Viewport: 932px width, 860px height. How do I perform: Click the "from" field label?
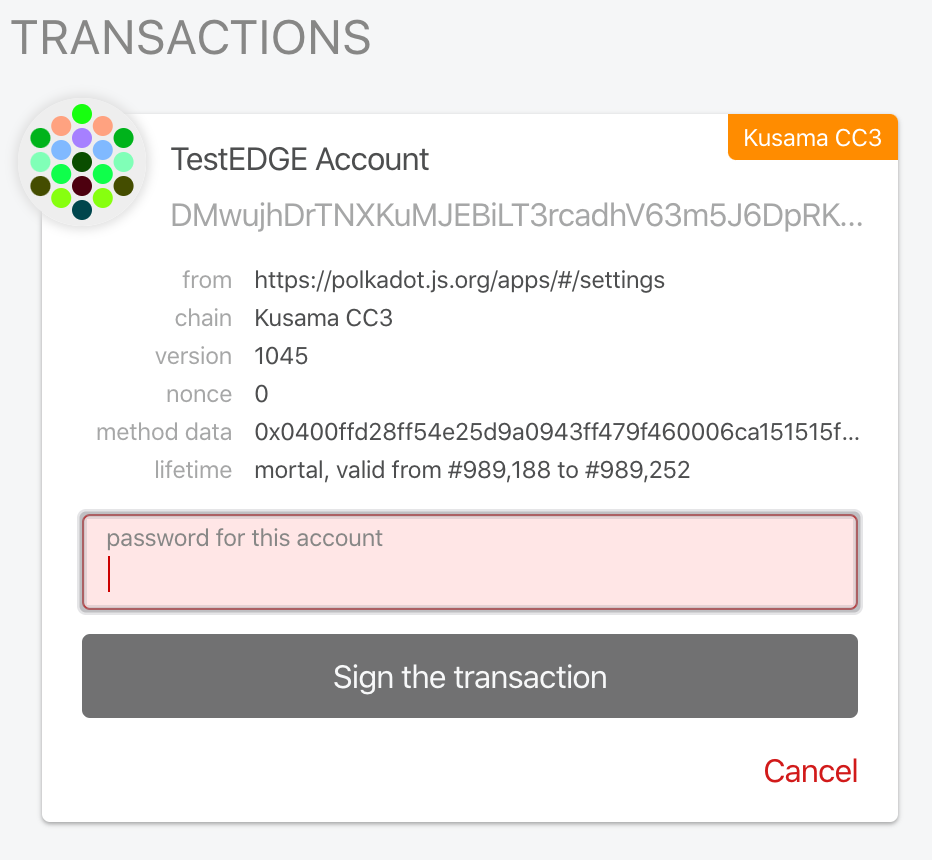point(207,280)
